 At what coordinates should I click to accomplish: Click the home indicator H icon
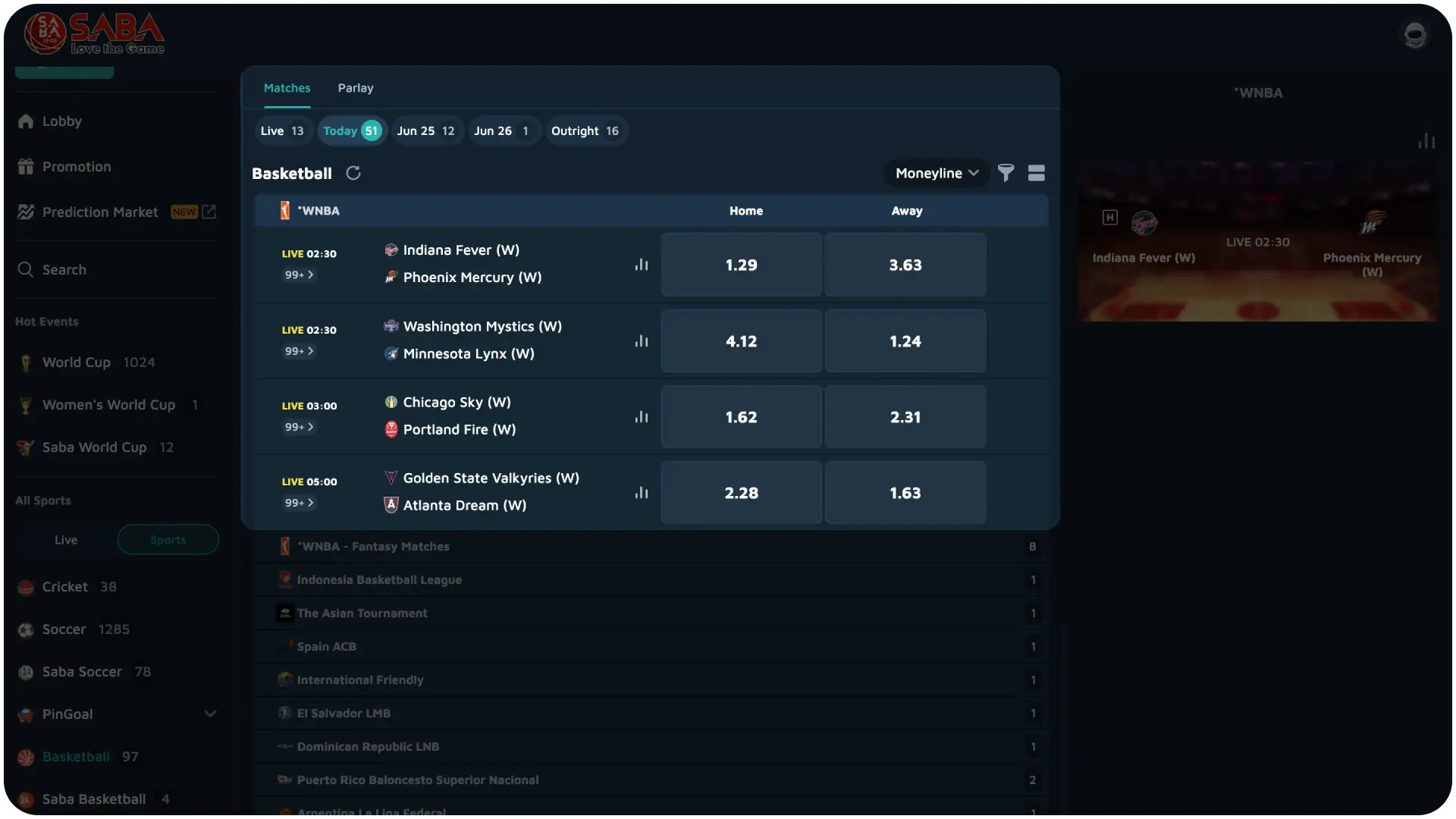tap(1109, 218)
